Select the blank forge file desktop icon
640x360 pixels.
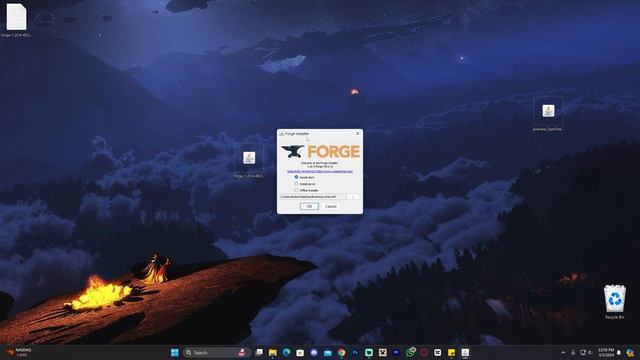click(x=16, y=20)
